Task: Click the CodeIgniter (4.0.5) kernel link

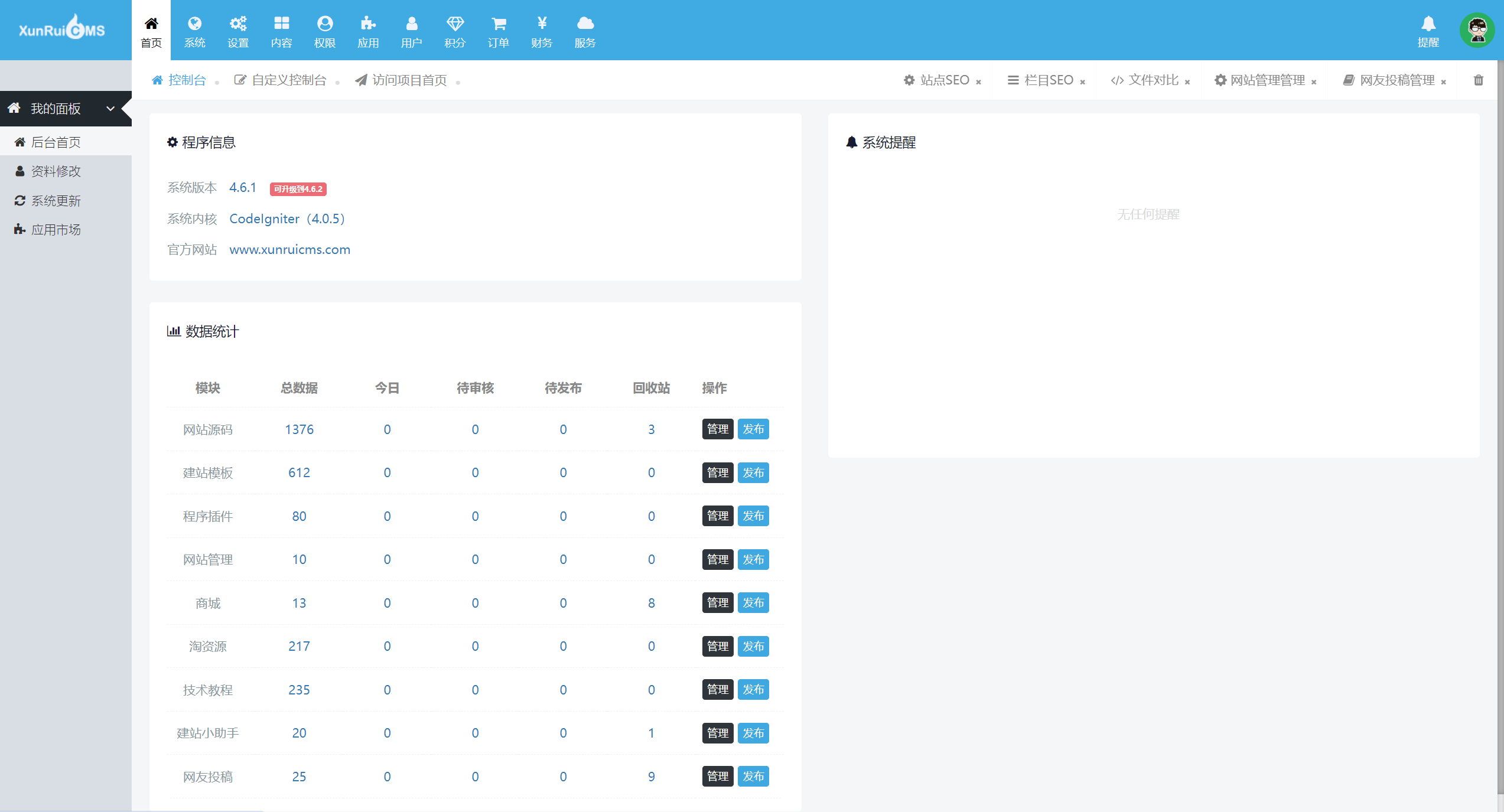Action: (x=287, y=219)
